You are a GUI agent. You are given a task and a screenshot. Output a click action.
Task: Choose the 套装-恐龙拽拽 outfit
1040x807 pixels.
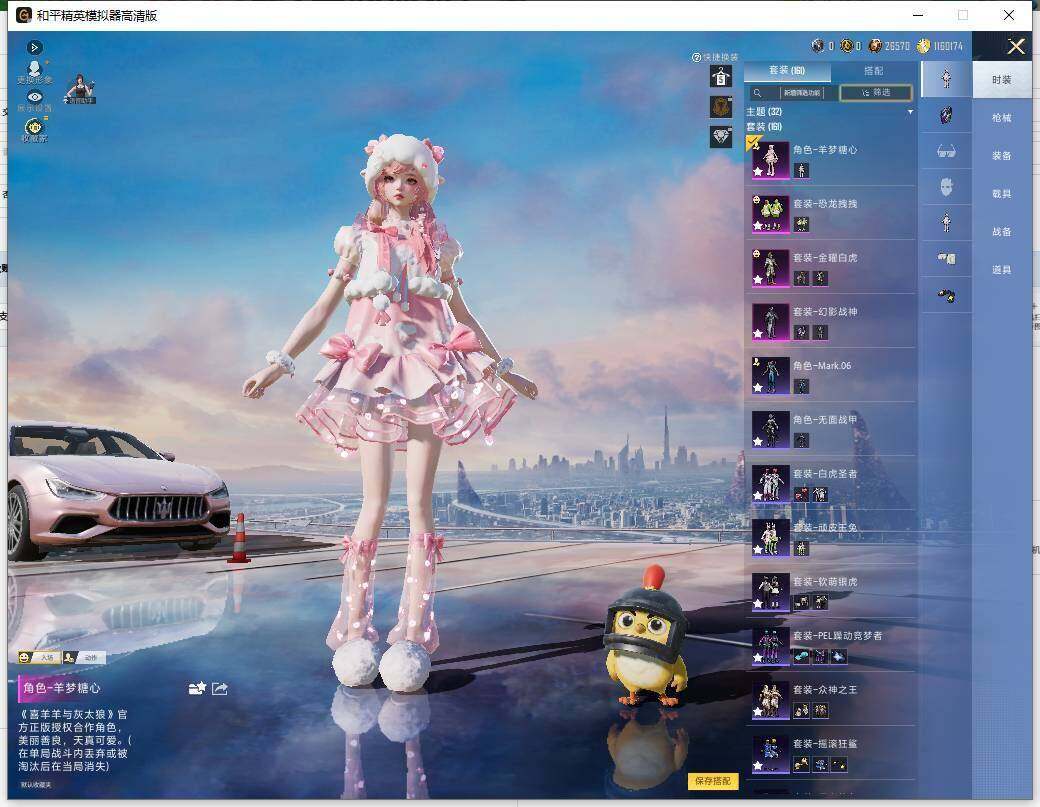[x=830, y=214]
